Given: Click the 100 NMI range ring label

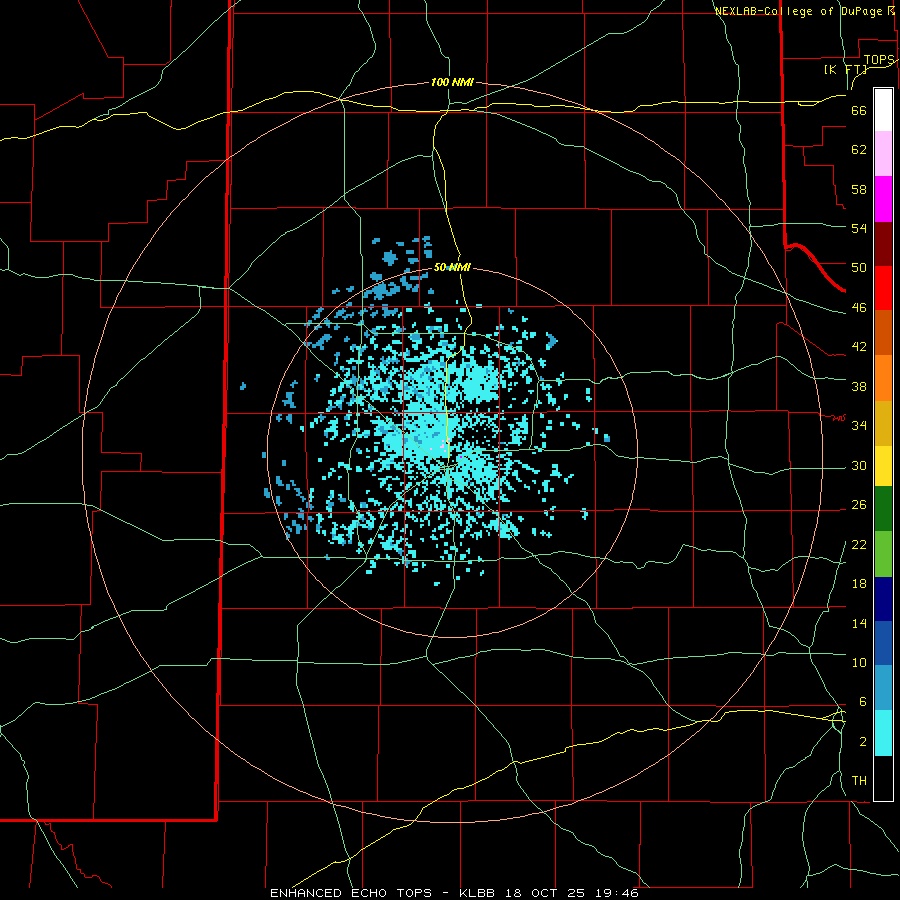Looking at the screenshot, I should click(x=452, y=82).
